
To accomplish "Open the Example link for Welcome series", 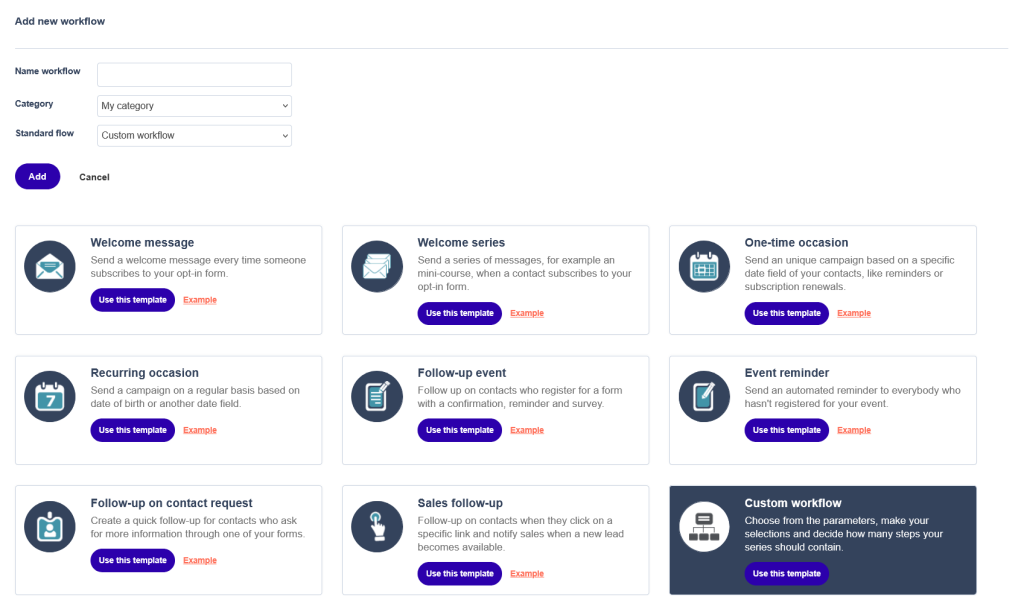I will [527, 313].
